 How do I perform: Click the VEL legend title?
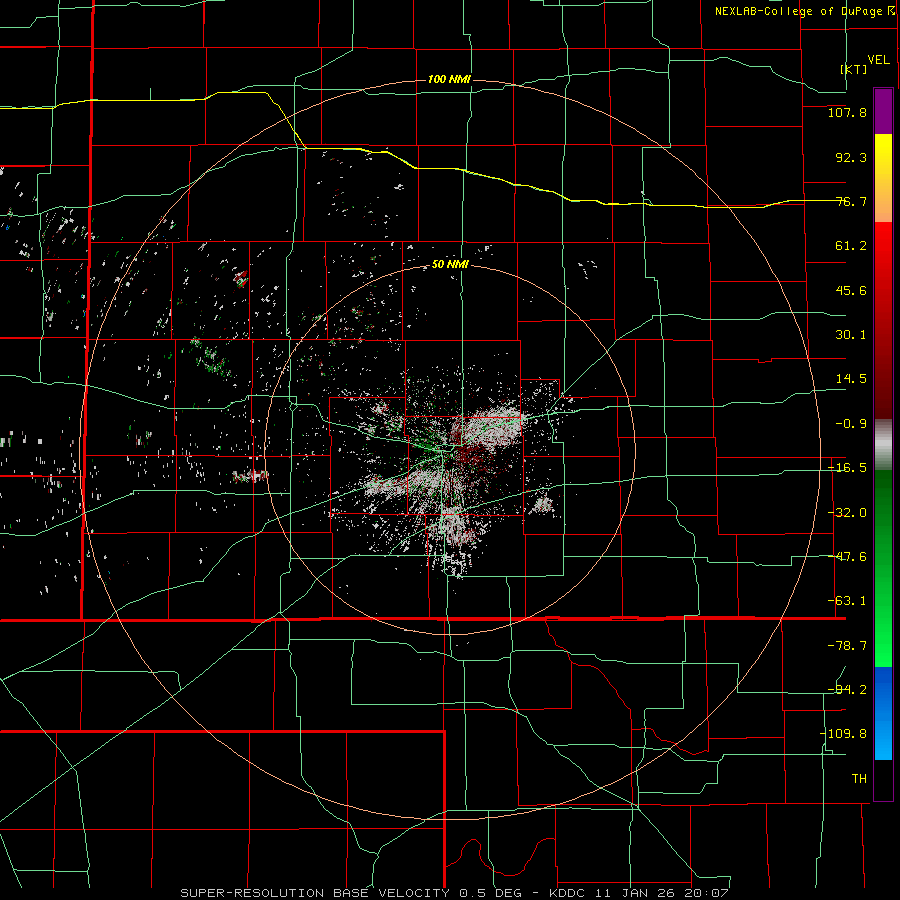coord(878,59)
